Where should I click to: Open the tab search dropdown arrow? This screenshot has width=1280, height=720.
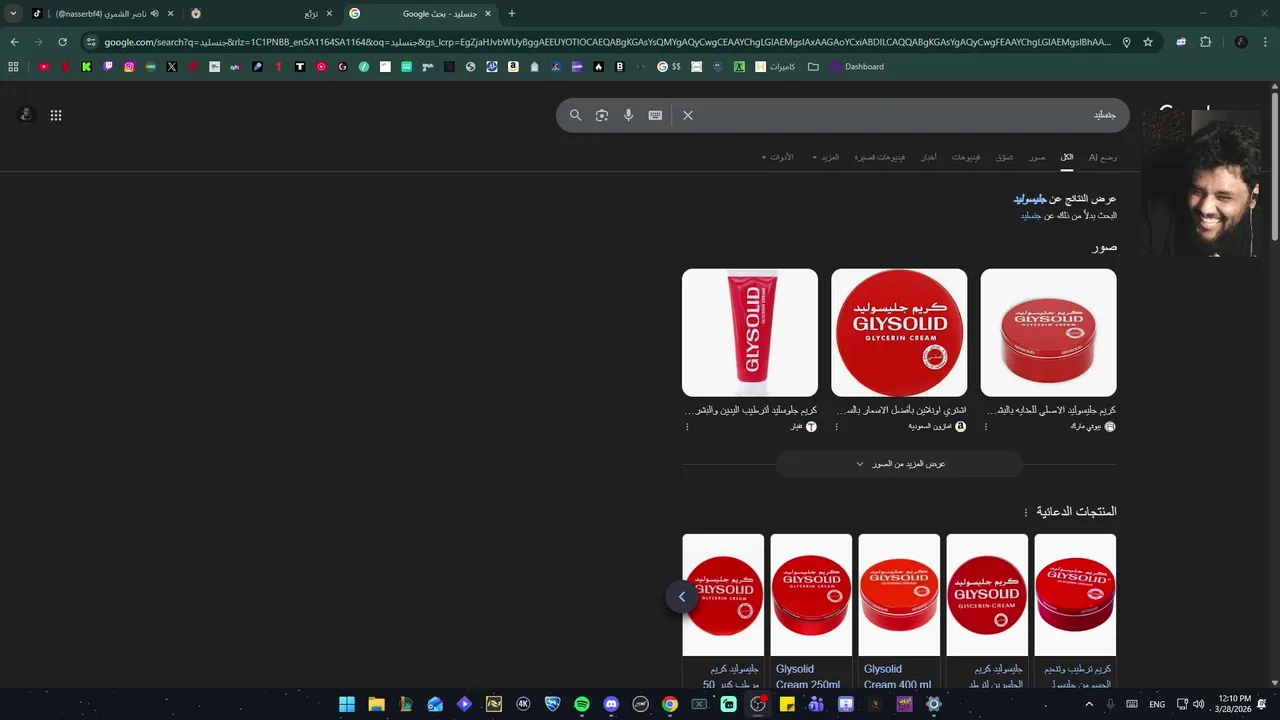click(13, 14)
